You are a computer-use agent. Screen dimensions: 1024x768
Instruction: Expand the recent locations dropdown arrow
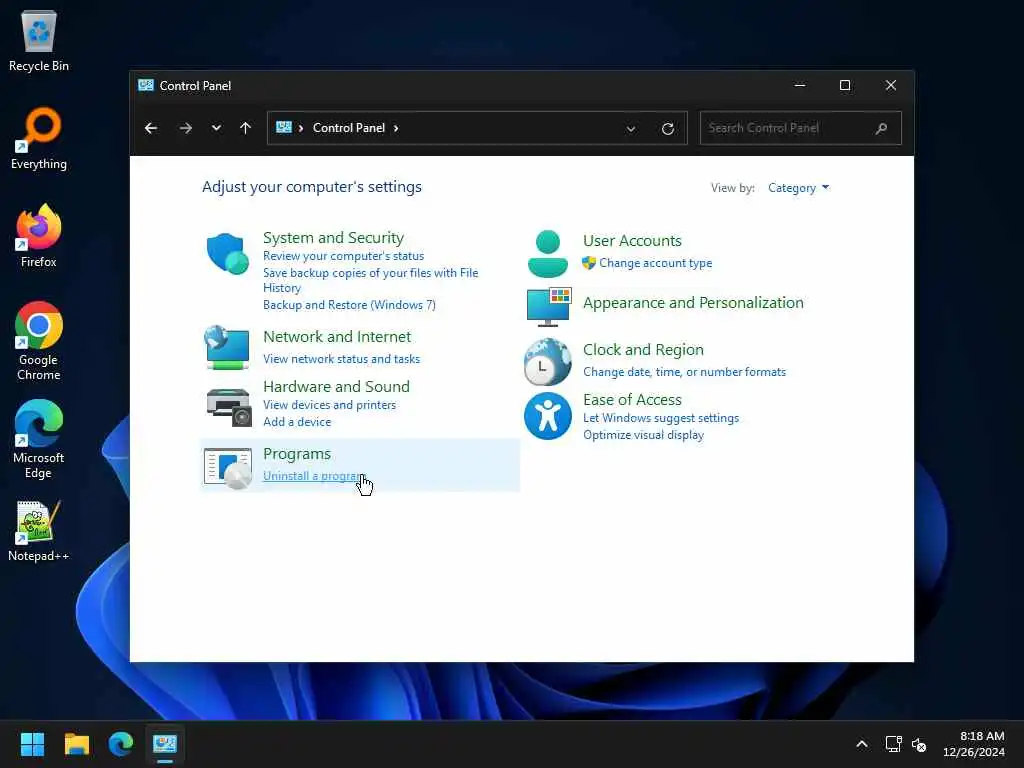tap(216, 128)
